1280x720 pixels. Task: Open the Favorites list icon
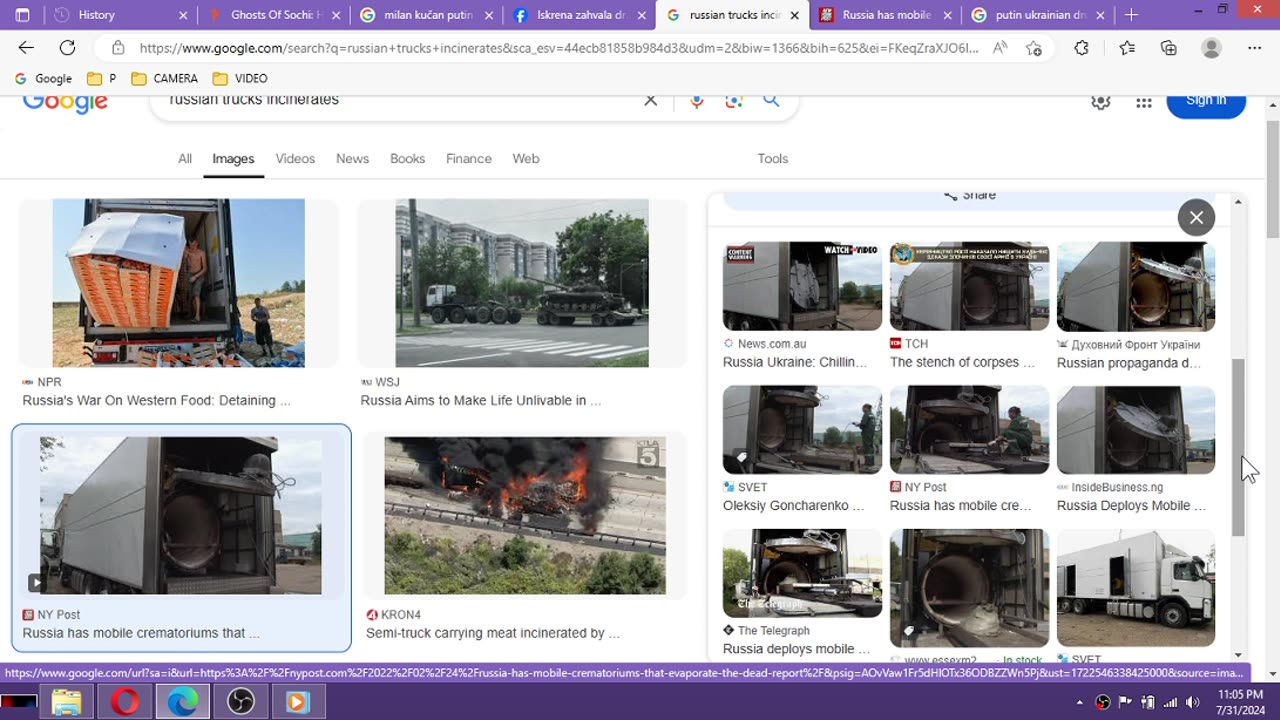pos(1127,48)
